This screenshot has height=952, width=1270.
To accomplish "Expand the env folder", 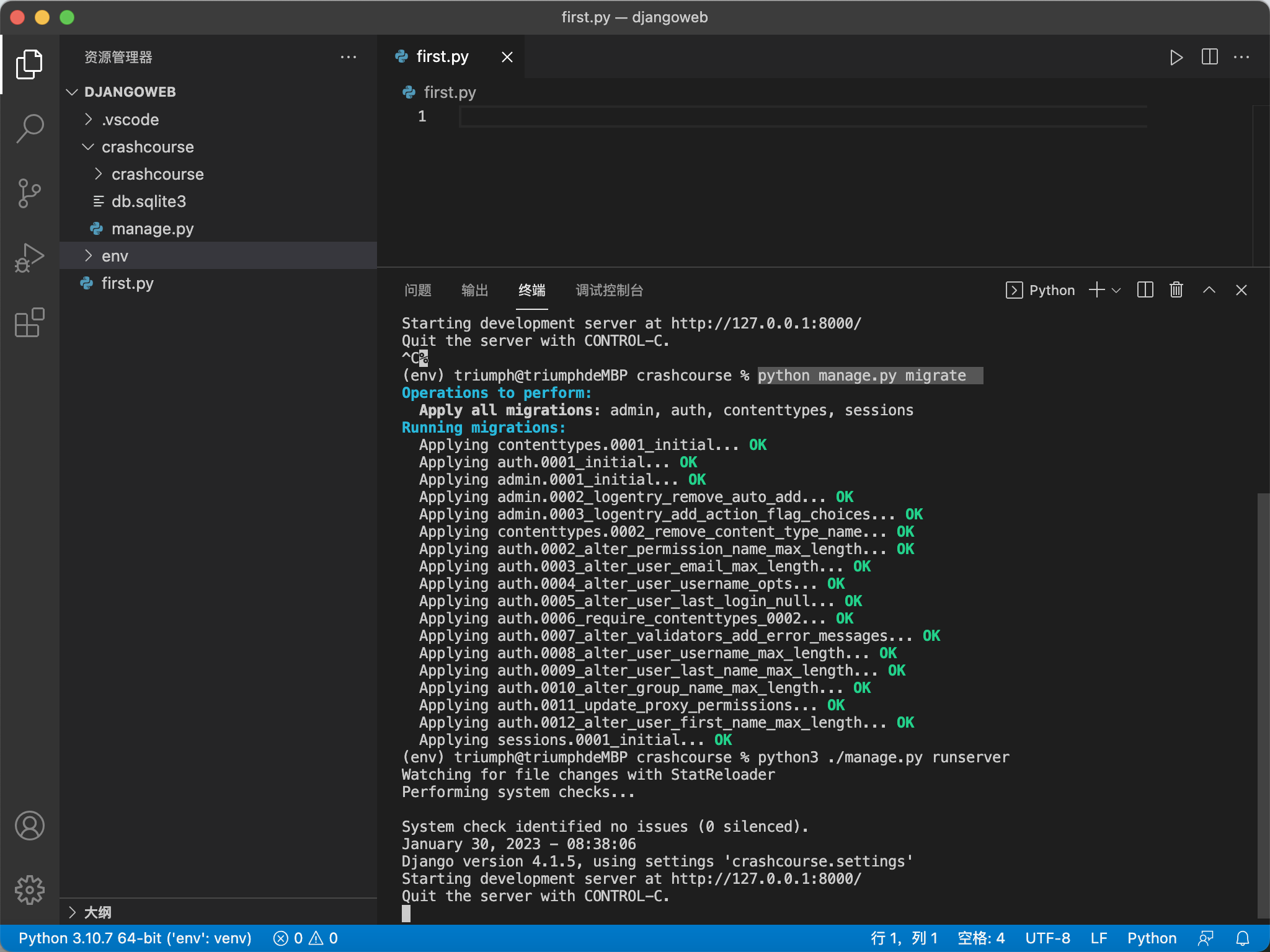I will tap(218, 255).
